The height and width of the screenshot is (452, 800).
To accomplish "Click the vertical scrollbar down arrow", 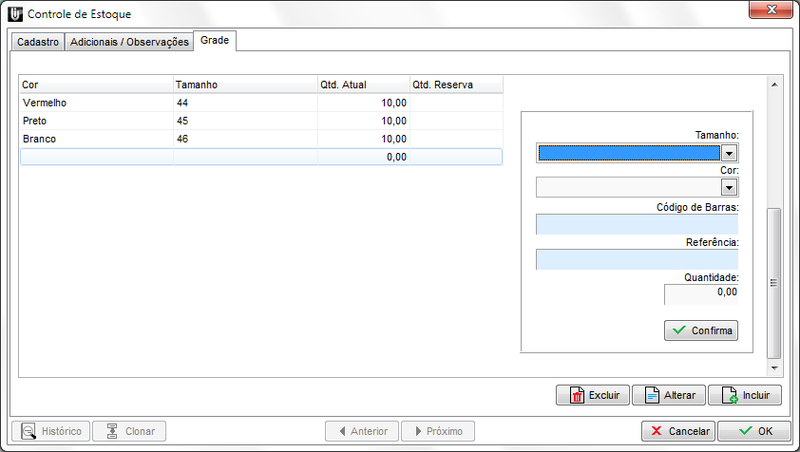I will pyautogui.click(x=773, y=368).
